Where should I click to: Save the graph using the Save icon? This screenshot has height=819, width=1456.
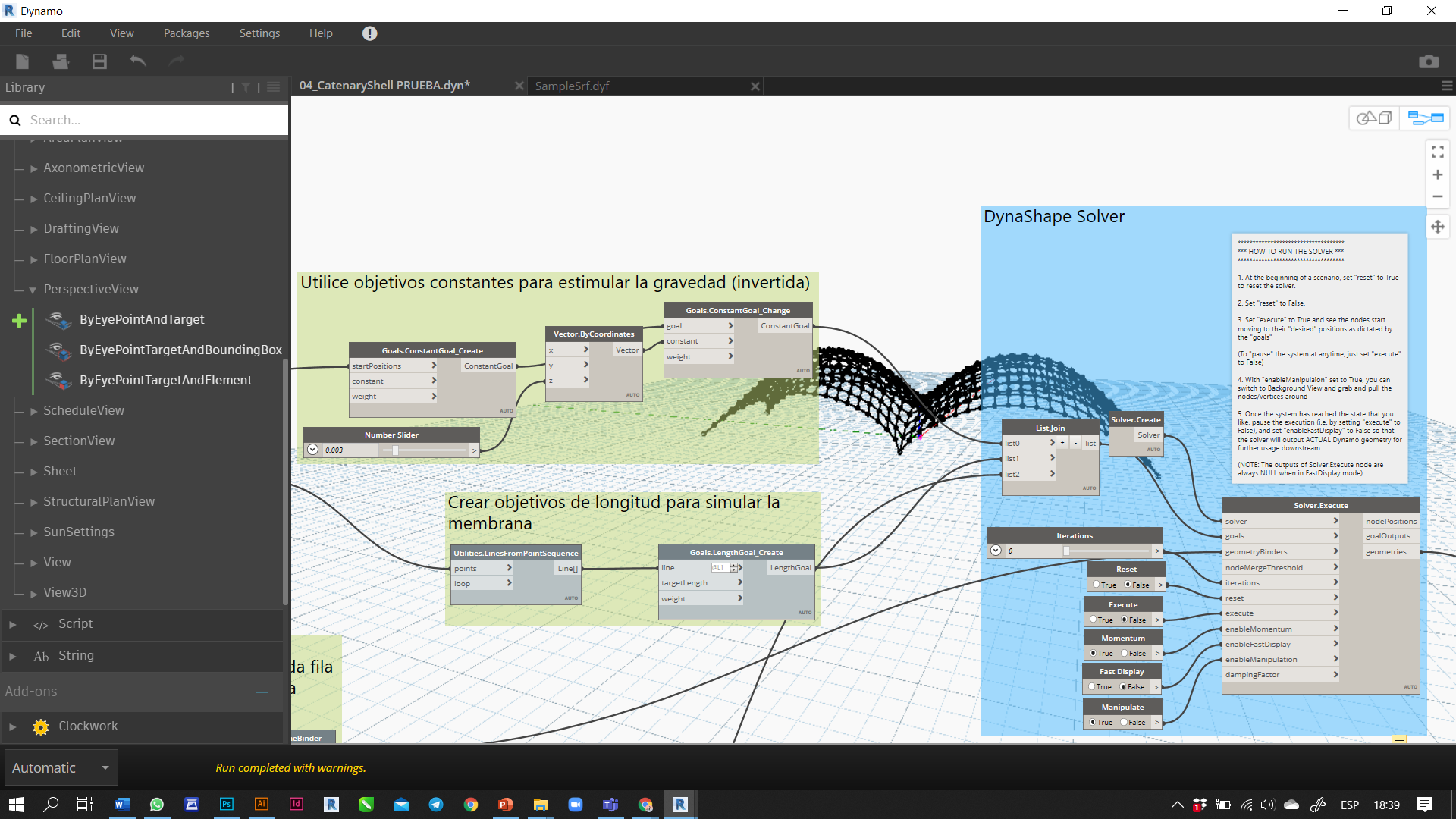[99, 61]
